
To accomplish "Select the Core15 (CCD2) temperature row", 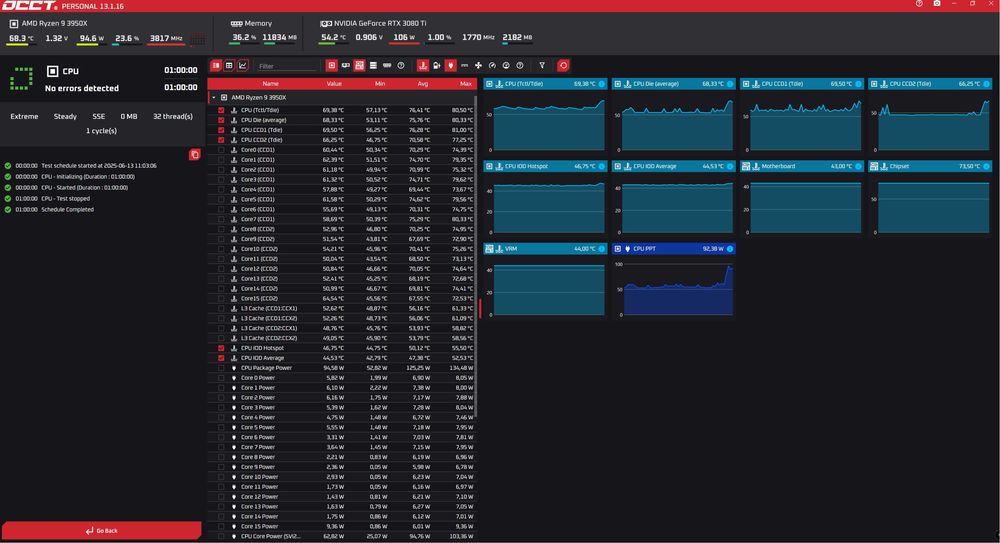I will 341,298.
